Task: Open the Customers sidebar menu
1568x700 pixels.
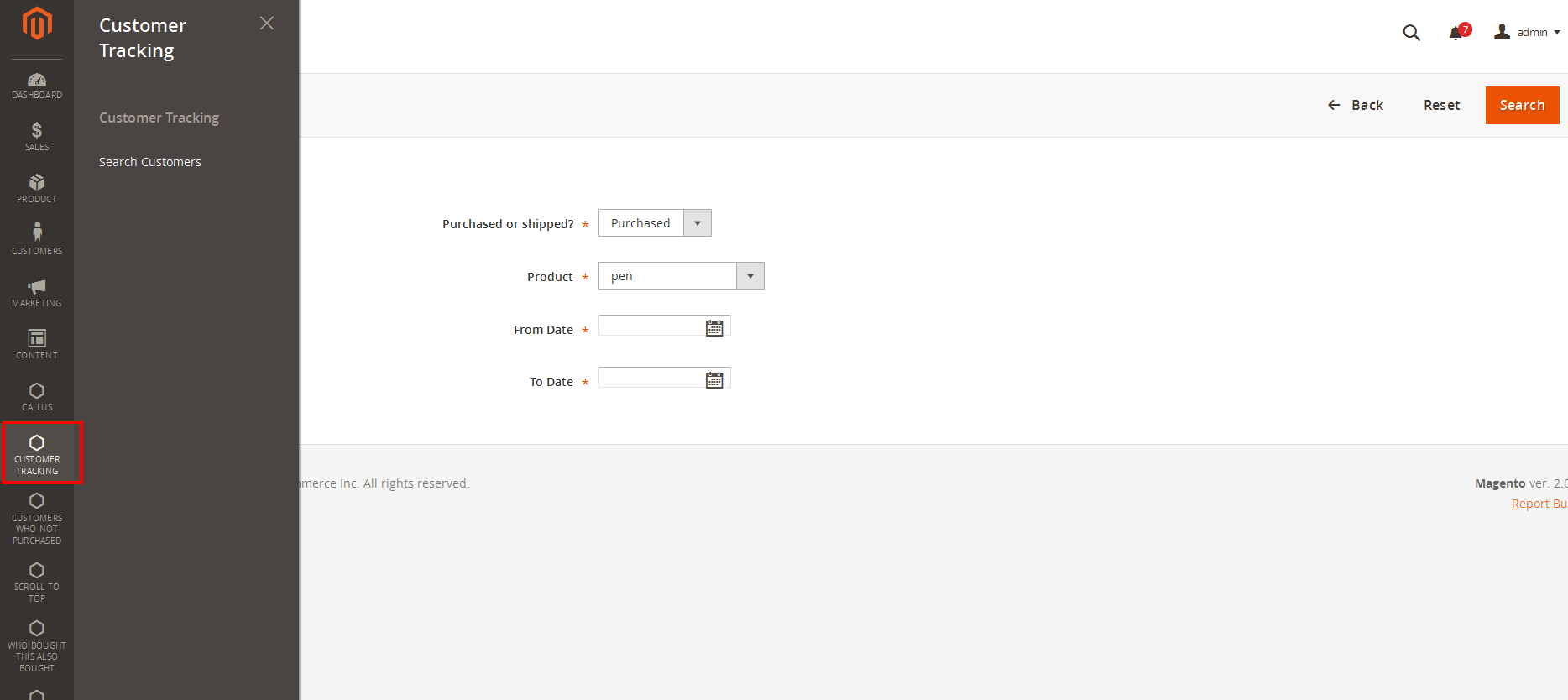Action: [37, 240]
